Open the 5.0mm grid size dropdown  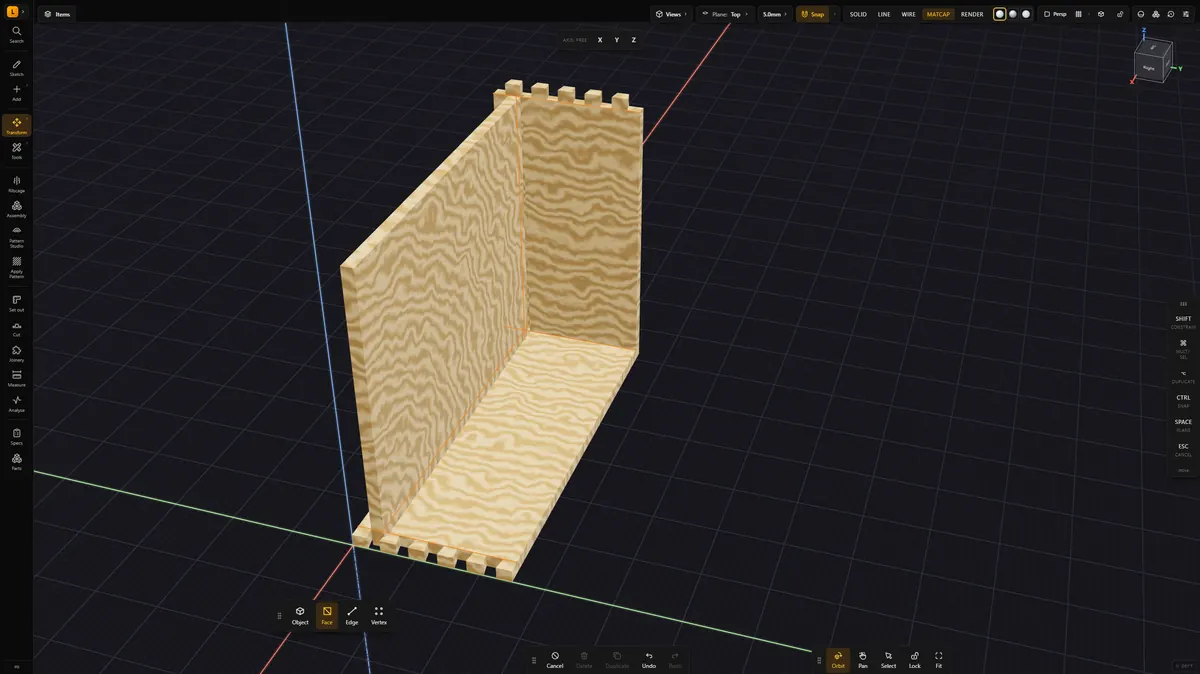click(x=774, y=14)
